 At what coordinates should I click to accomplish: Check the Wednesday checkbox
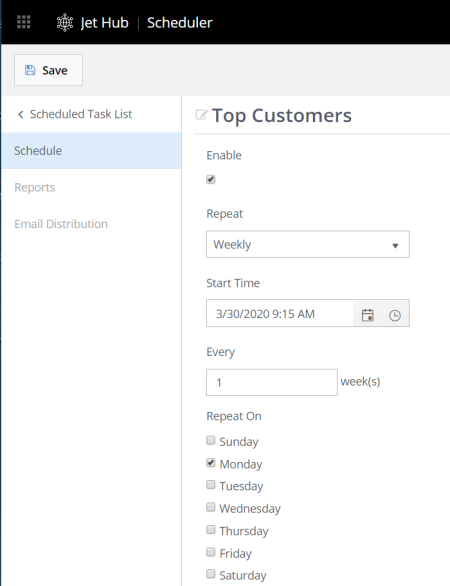pos(211,507)
